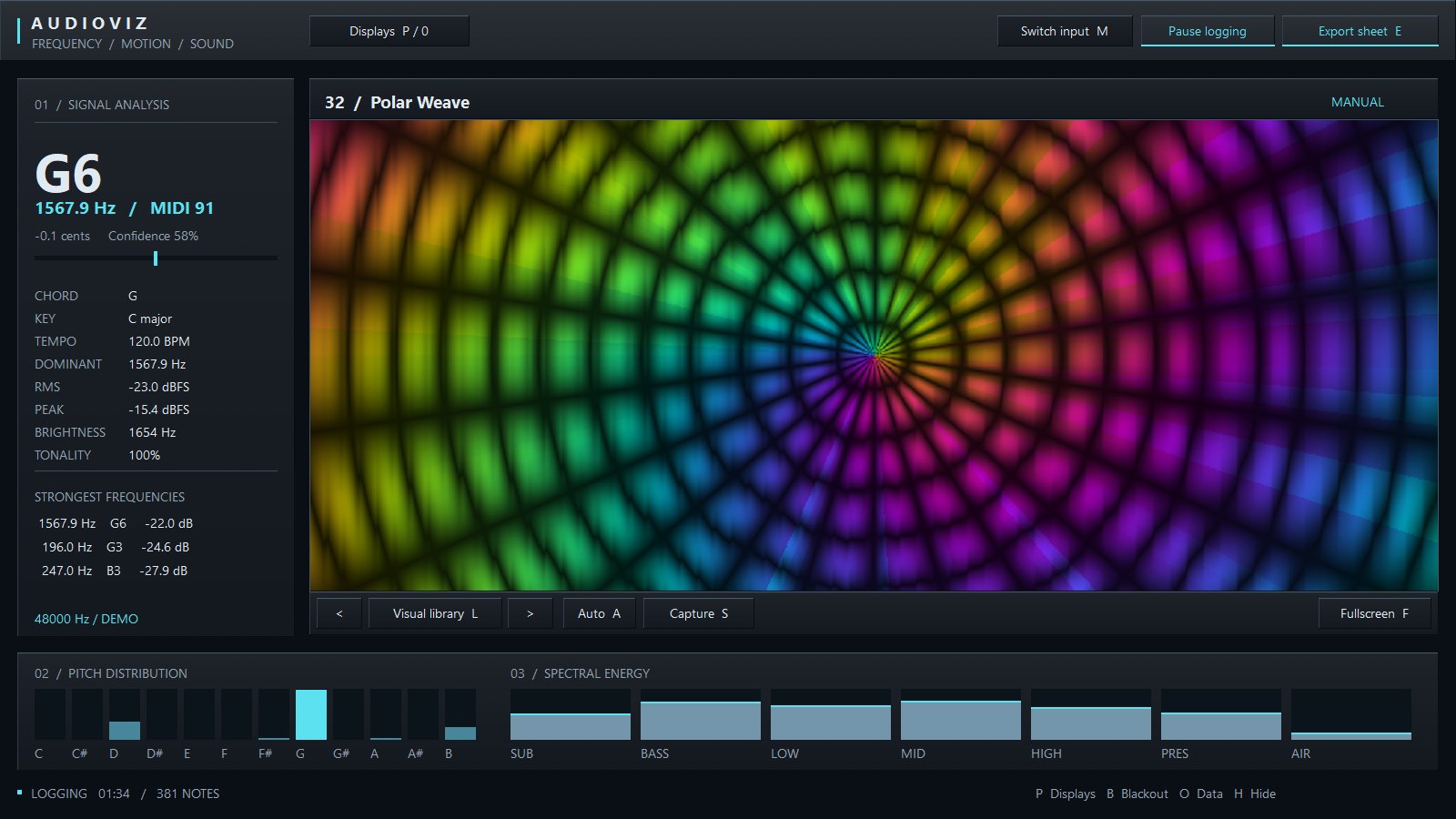Click the HIGH spectral energy bar
This screenshot has width=1456, height=819.
1091,714
